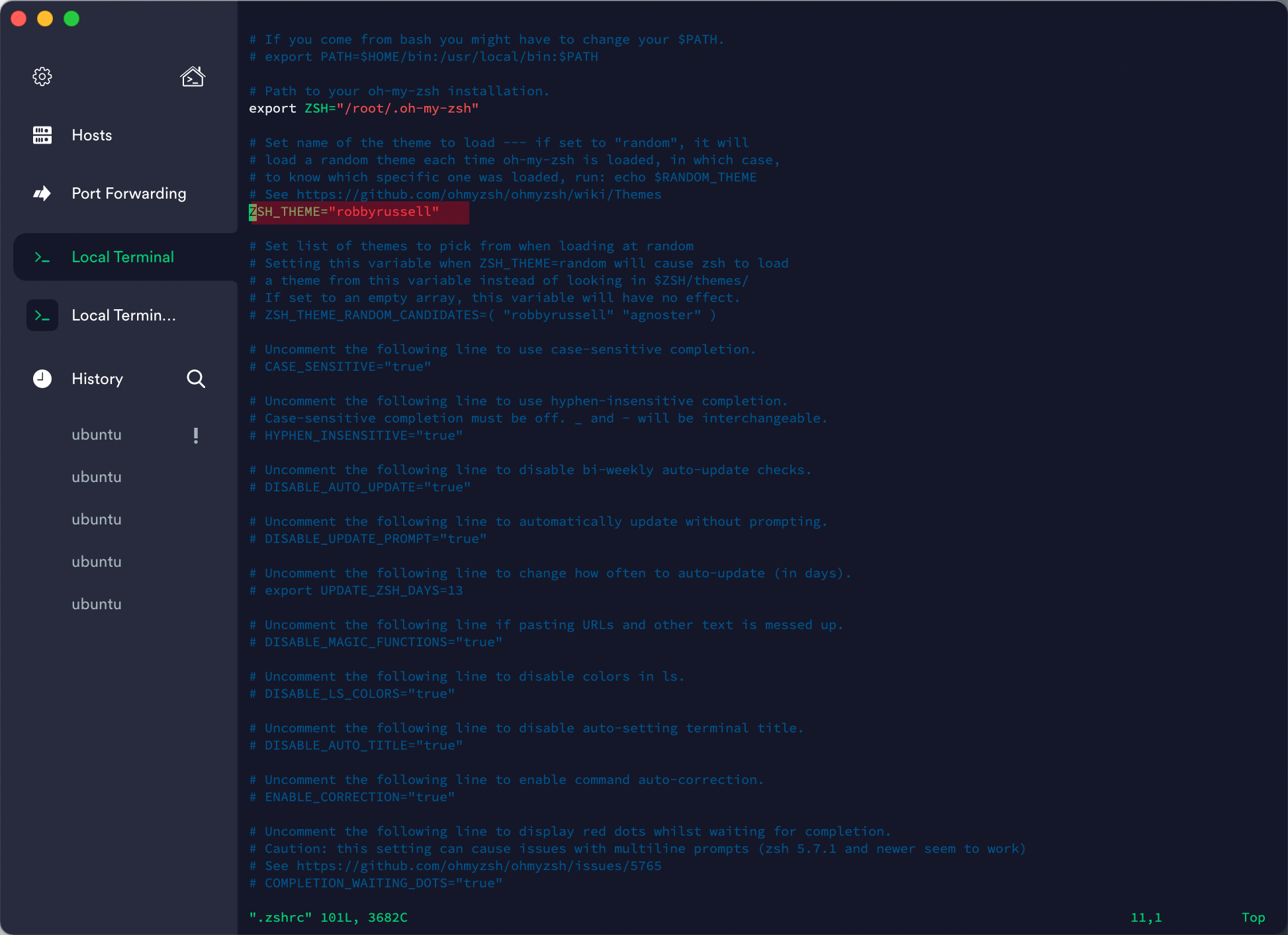1288x935 pixels.
Task: Open the Hosts section
Action: (91, 135)
